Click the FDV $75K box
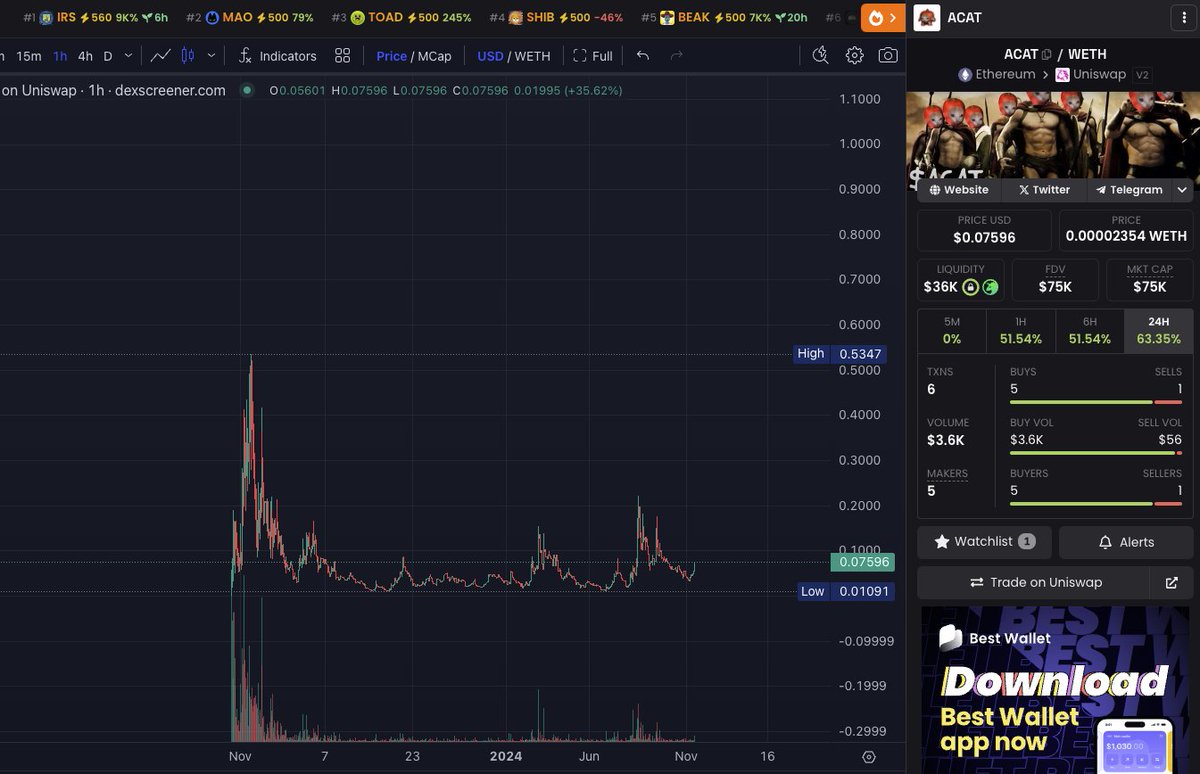Screen dimensions: 1200x774 [x=1055, y=280]
